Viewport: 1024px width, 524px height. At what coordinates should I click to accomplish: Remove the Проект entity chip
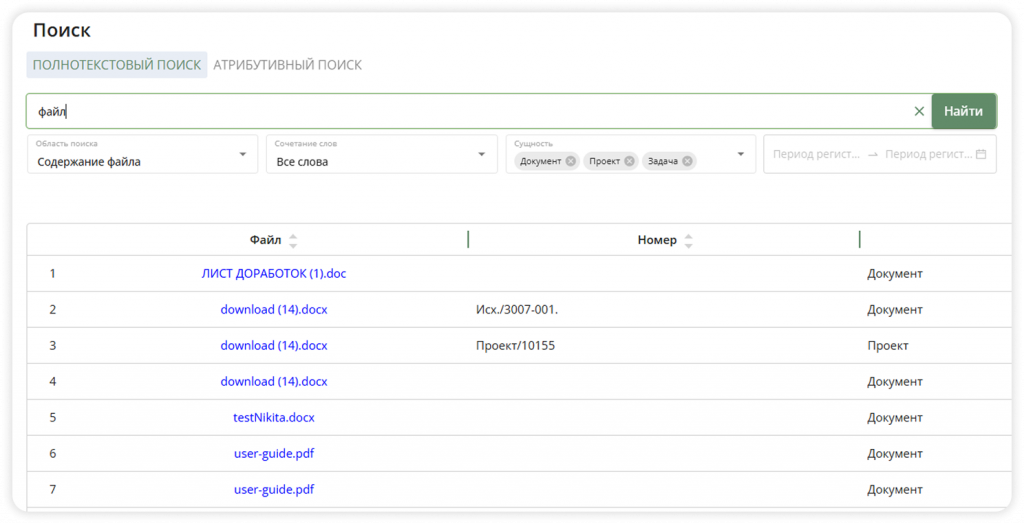(x=629, y=161)
